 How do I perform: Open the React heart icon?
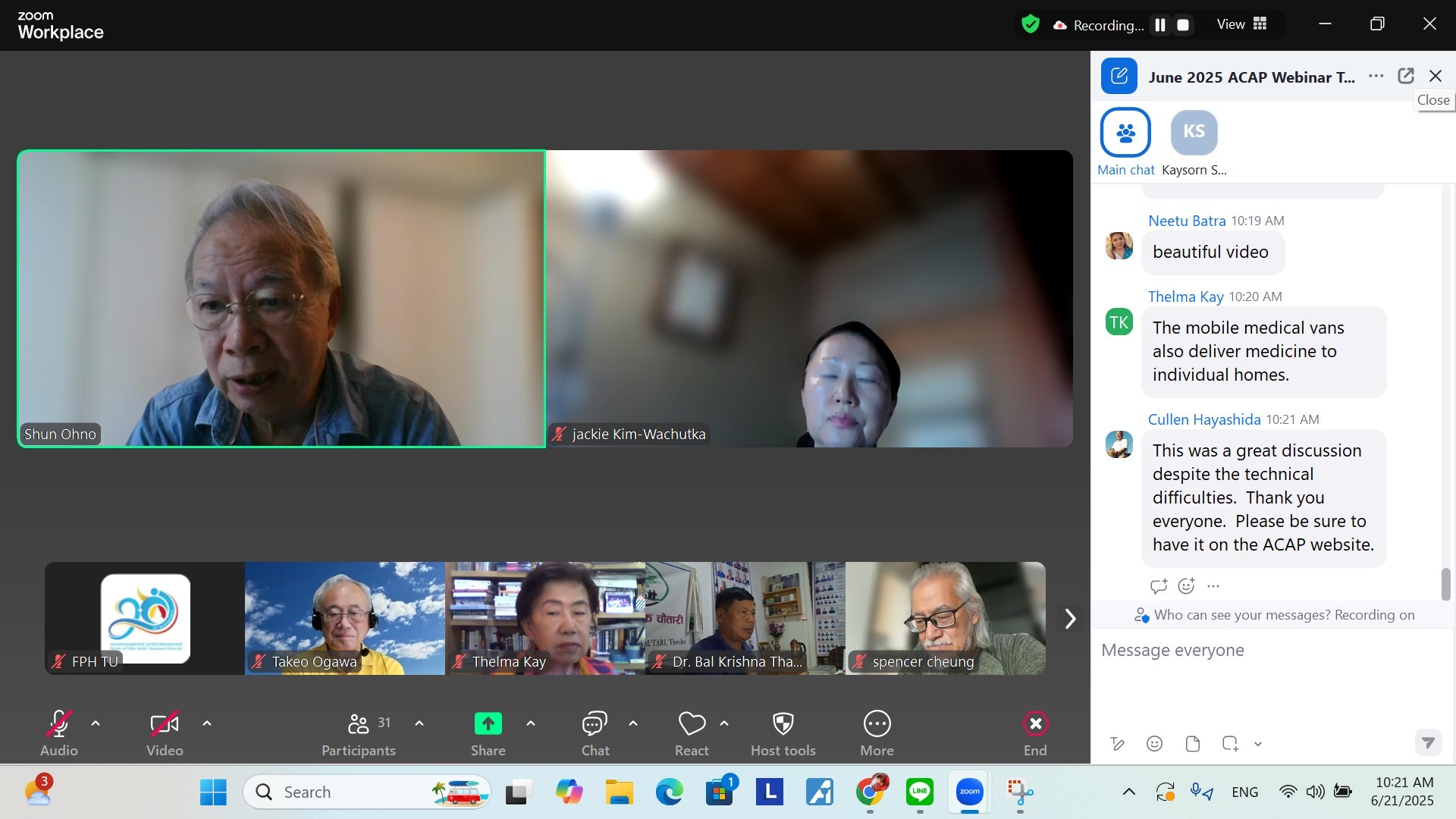coord(691,725)
